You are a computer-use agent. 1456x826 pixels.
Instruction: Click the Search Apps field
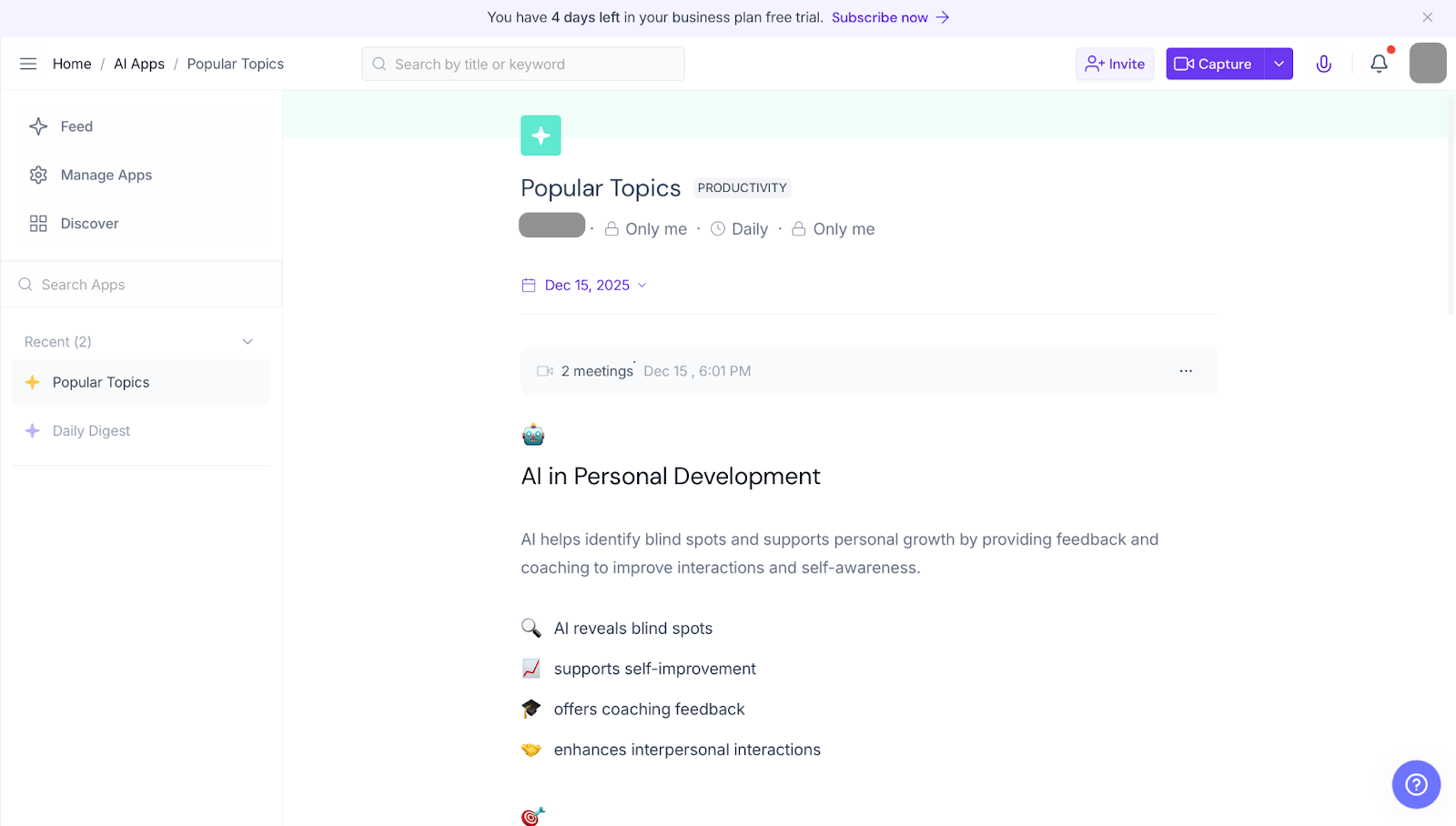[x=141, y=285]
